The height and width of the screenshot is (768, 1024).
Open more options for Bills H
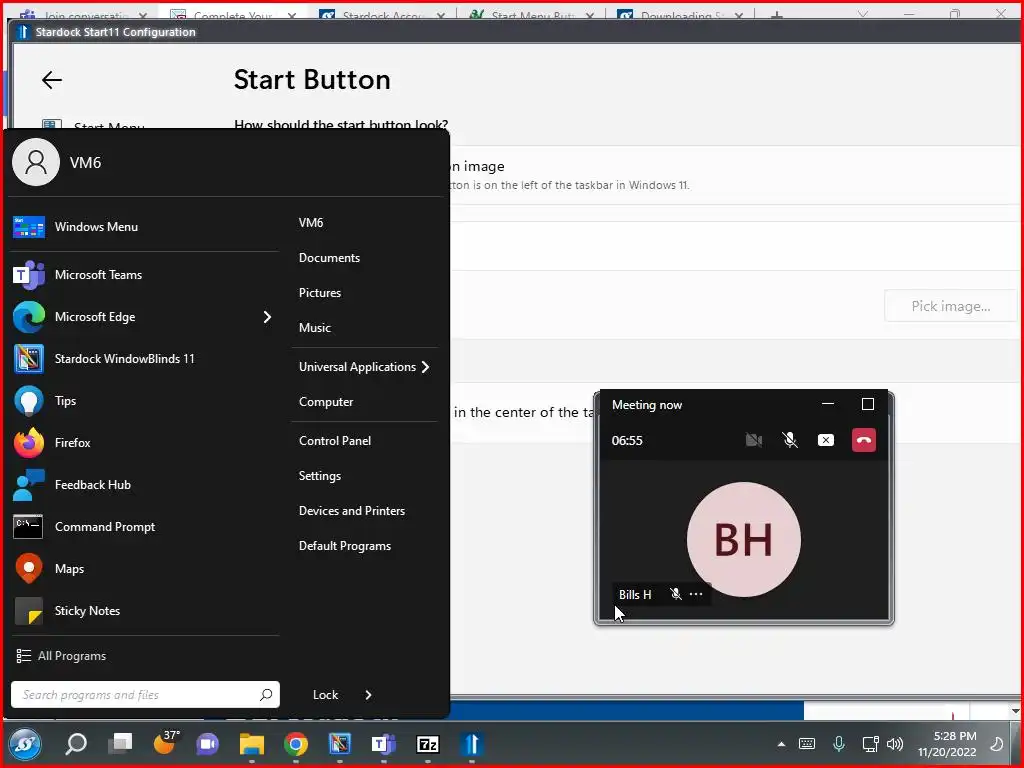[696, 594]
